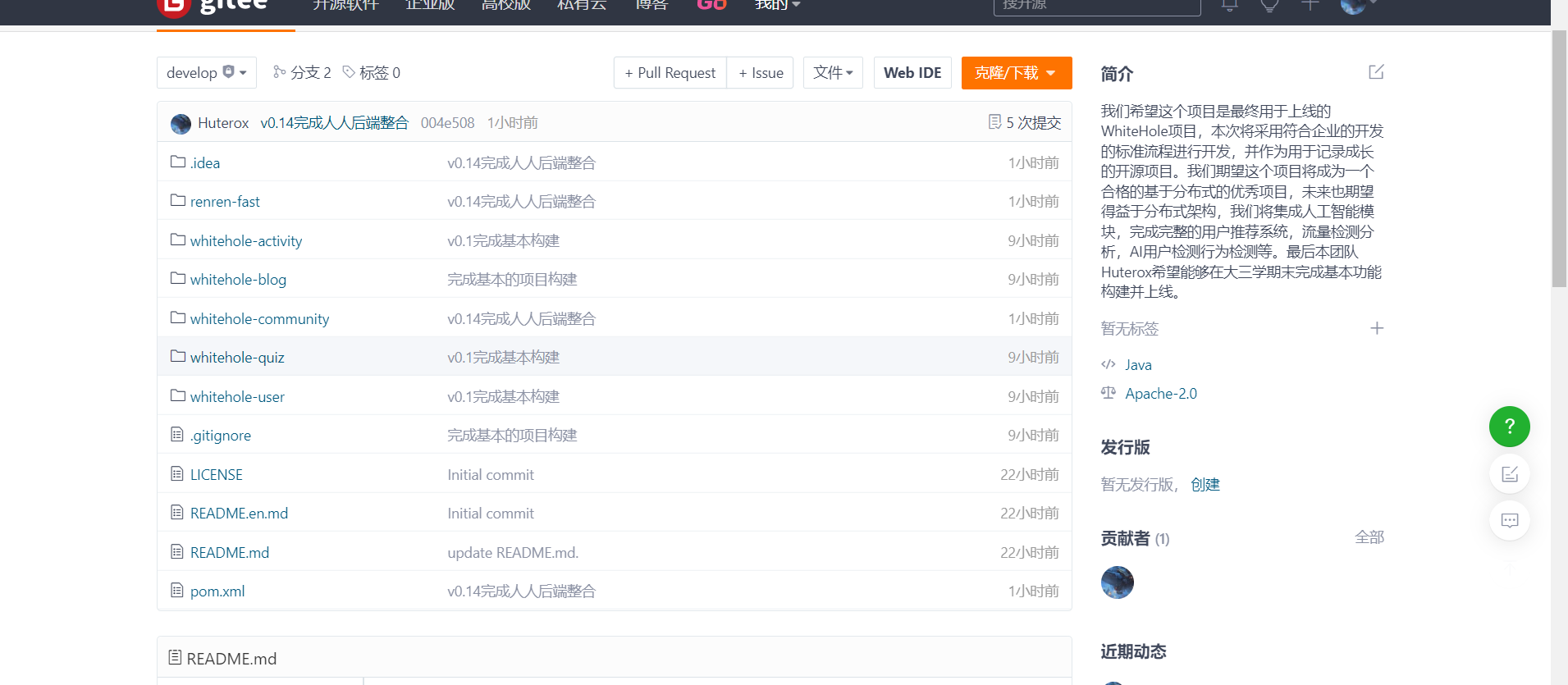
Task: Click the branch icon beside 分支 2
Action: [x=280, y=72]
